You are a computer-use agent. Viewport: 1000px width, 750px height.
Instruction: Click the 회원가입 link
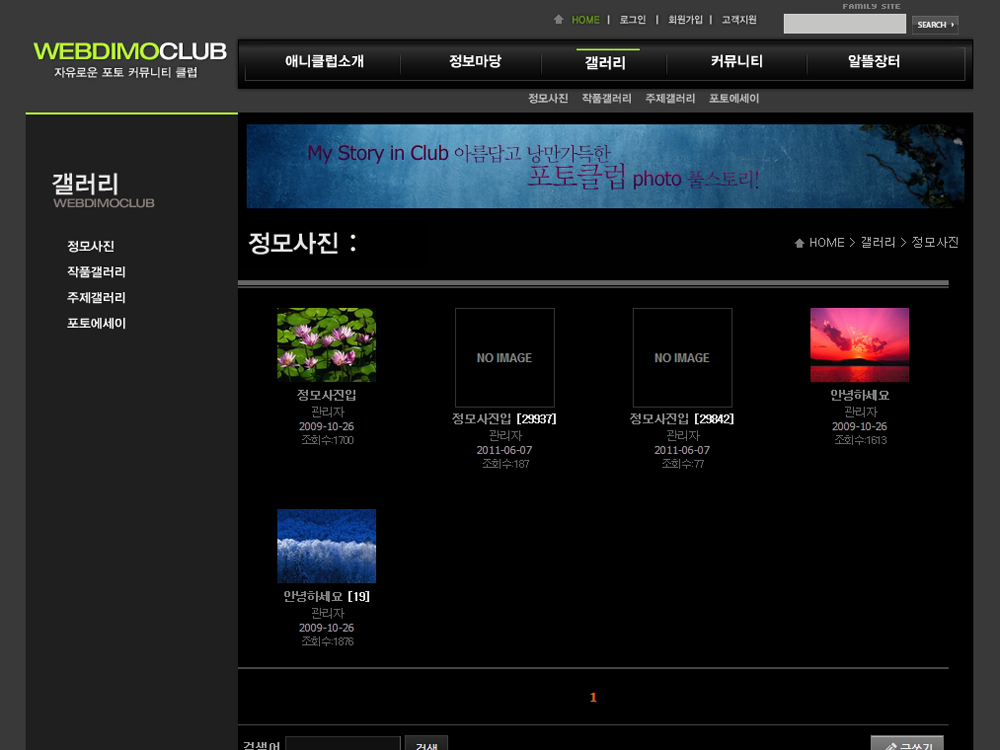point(685,20)
